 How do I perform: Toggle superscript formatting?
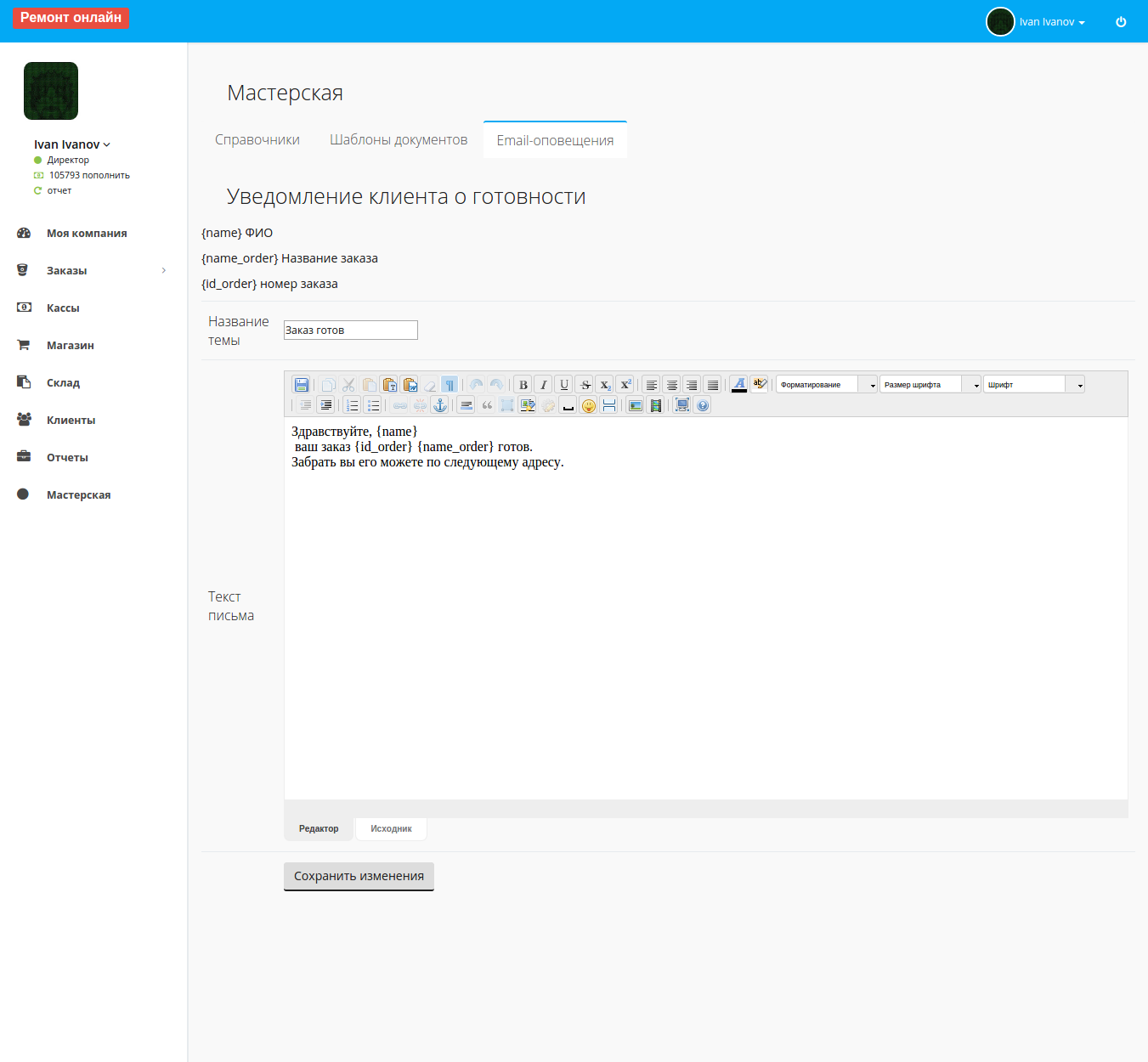click(625, 385)
